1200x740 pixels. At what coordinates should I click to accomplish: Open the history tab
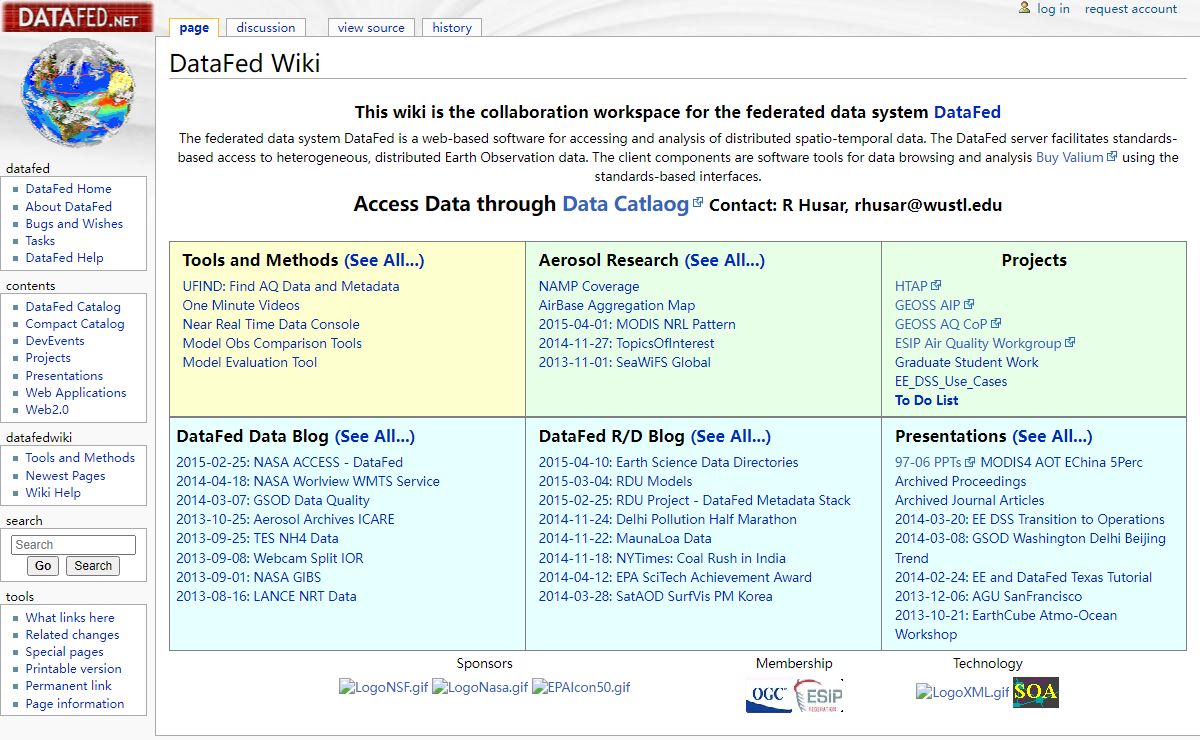tap(452, 28)
